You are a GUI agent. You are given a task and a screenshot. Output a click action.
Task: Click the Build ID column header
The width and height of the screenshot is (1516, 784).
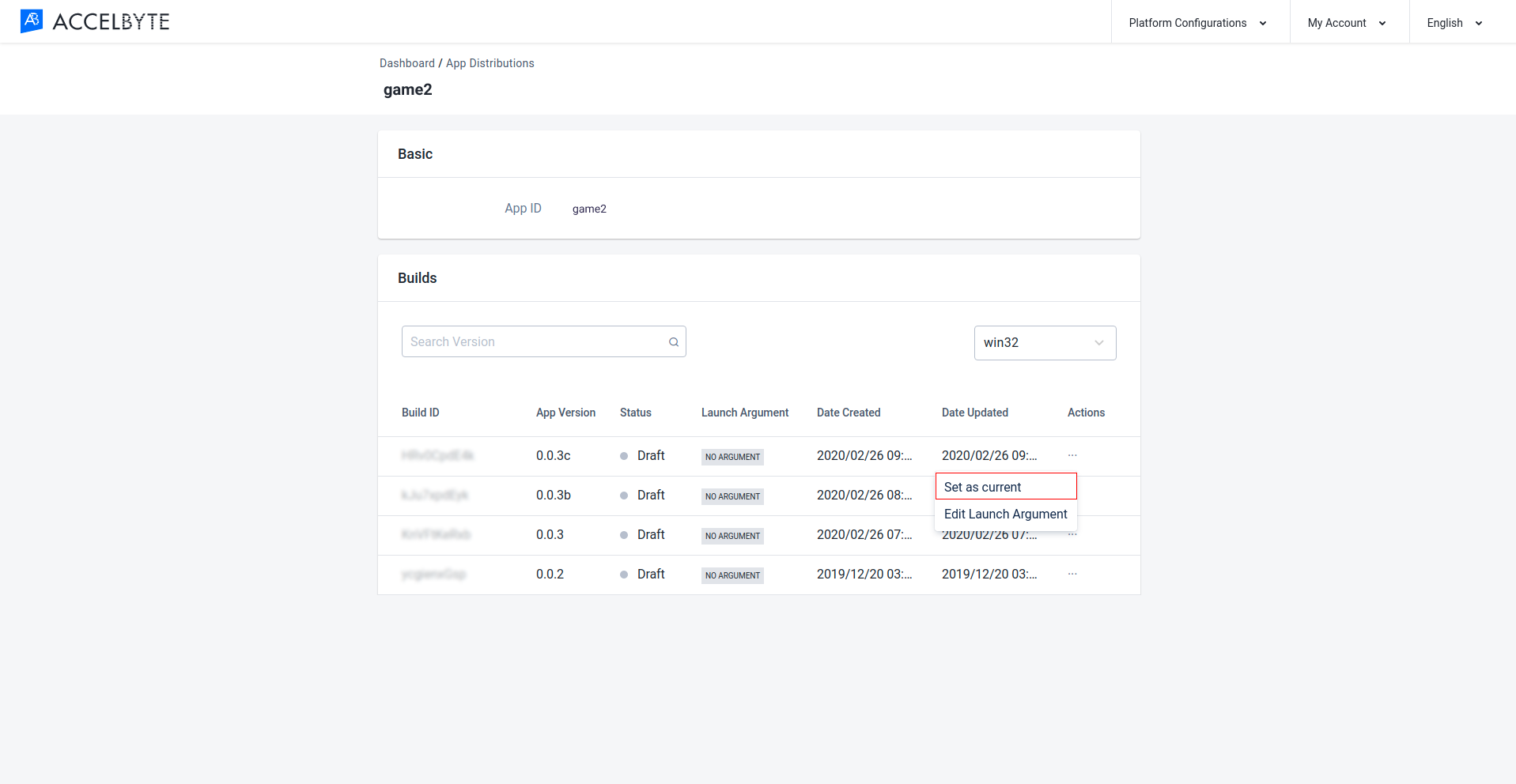pos(421,413)
